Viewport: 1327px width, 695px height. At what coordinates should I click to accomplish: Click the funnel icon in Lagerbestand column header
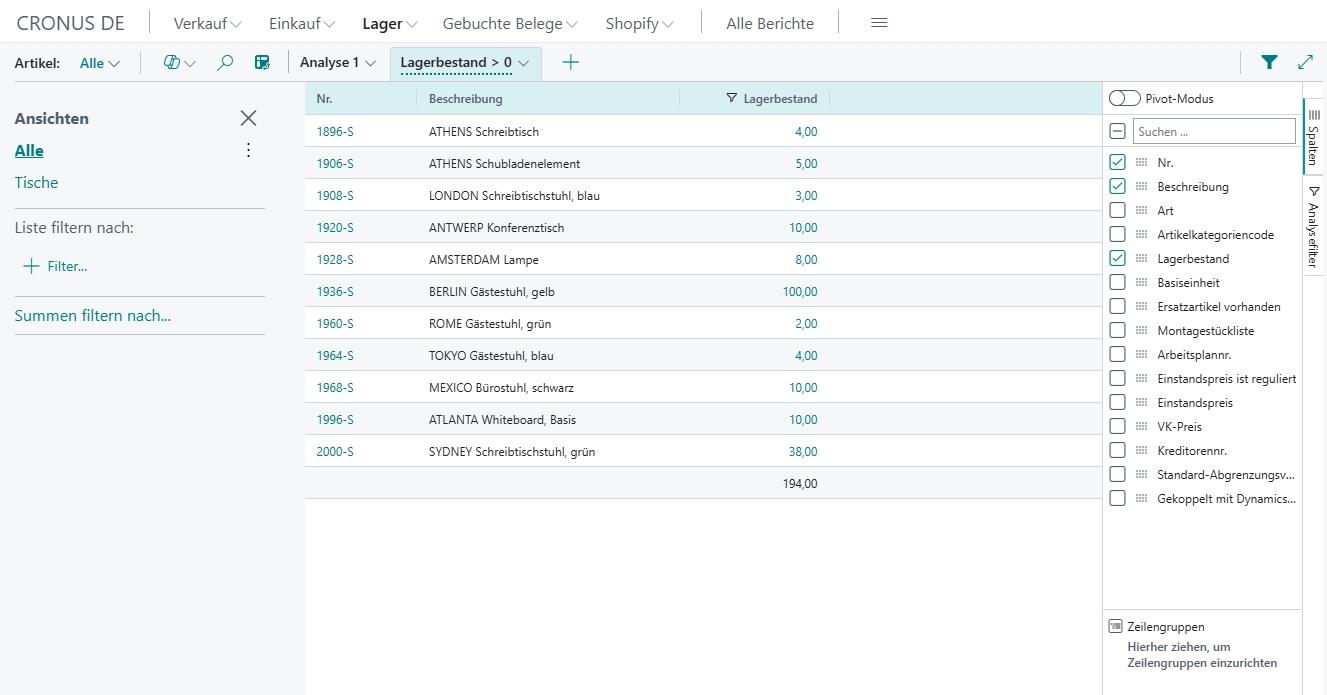pos(731,98)
